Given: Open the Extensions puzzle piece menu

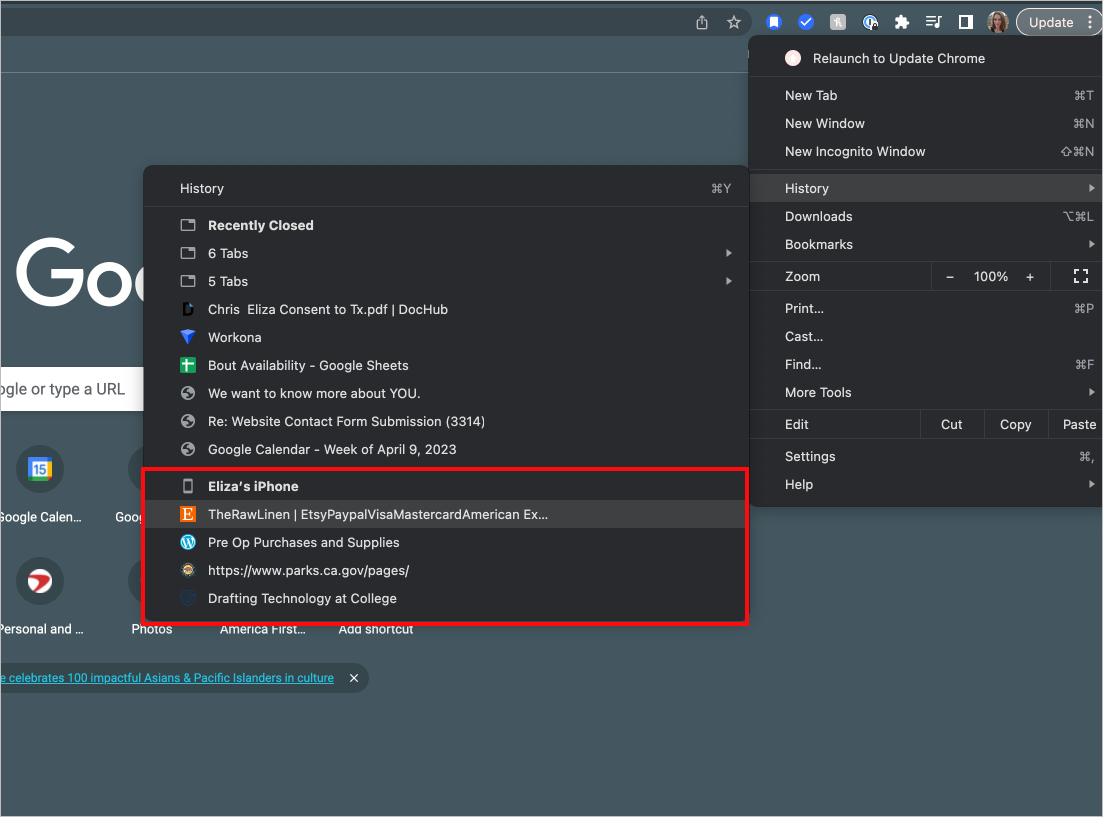Looking at the screenshot, I should pos(902,23).
